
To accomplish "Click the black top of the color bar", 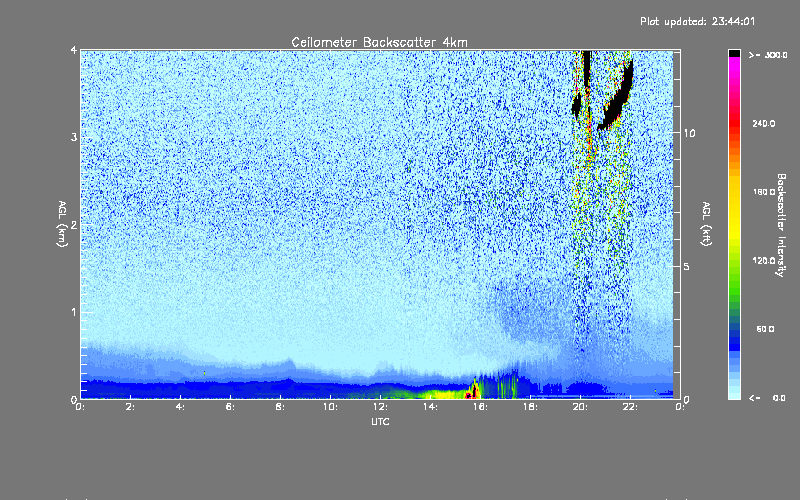I will 734,53.
